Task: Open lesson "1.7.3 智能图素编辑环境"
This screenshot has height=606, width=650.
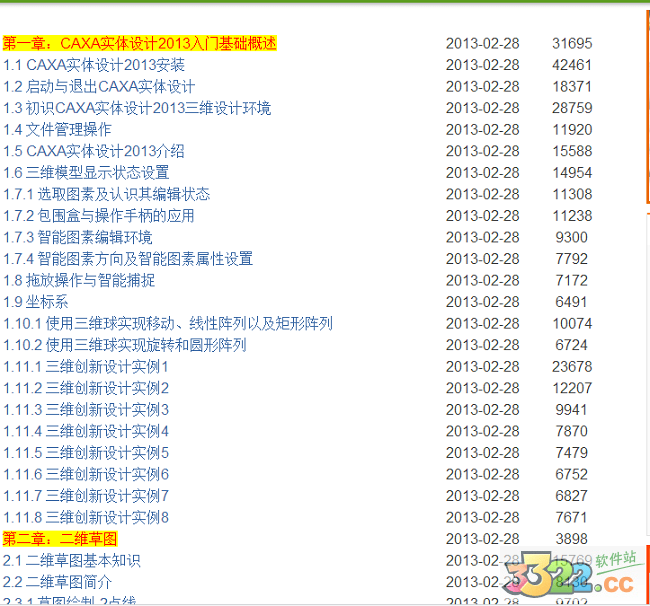Action: coord(78,238)
